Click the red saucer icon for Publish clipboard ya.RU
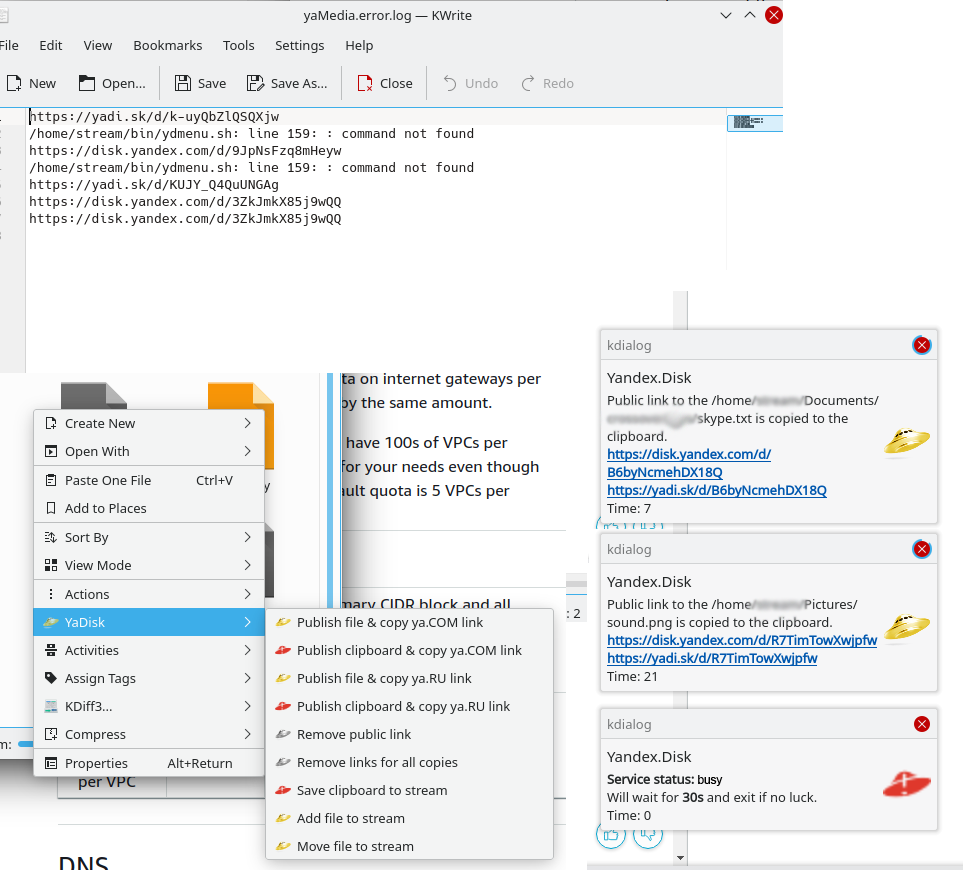 (283, 706)
